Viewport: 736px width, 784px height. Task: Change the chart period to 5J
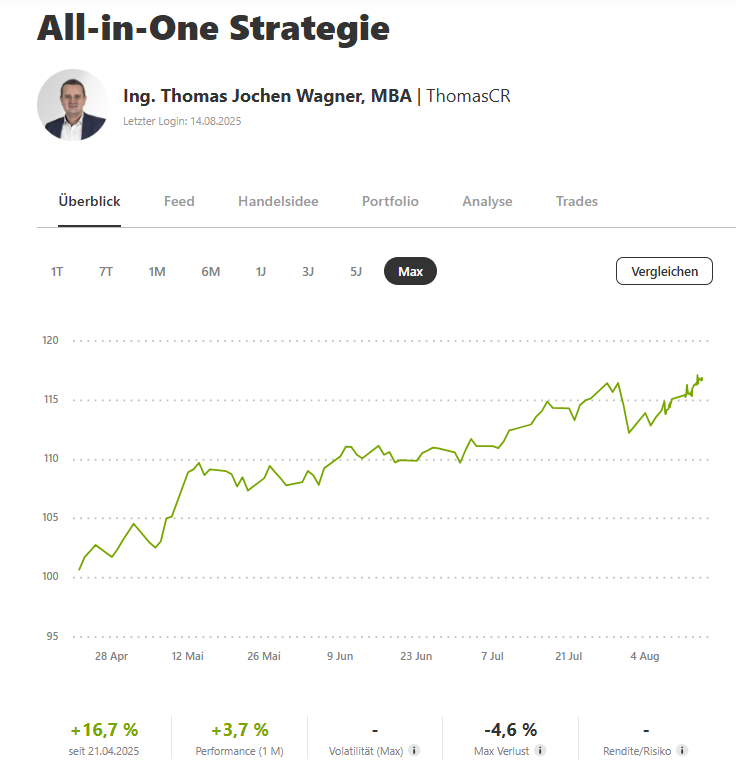[356, 271]
